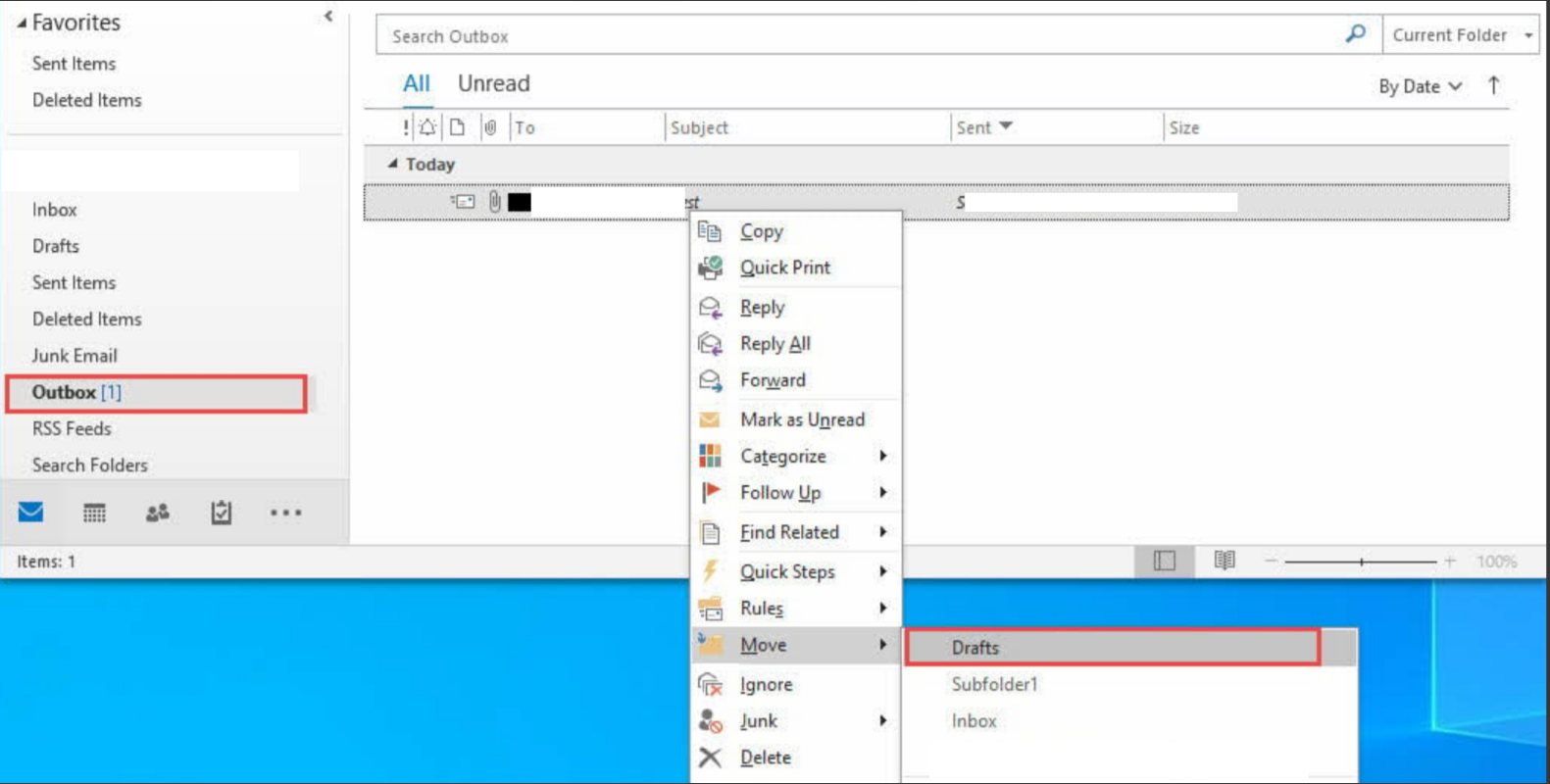Screen dimensions: 1550x784
Task: Sort by Attachment paperclip column
Action: 490,127
